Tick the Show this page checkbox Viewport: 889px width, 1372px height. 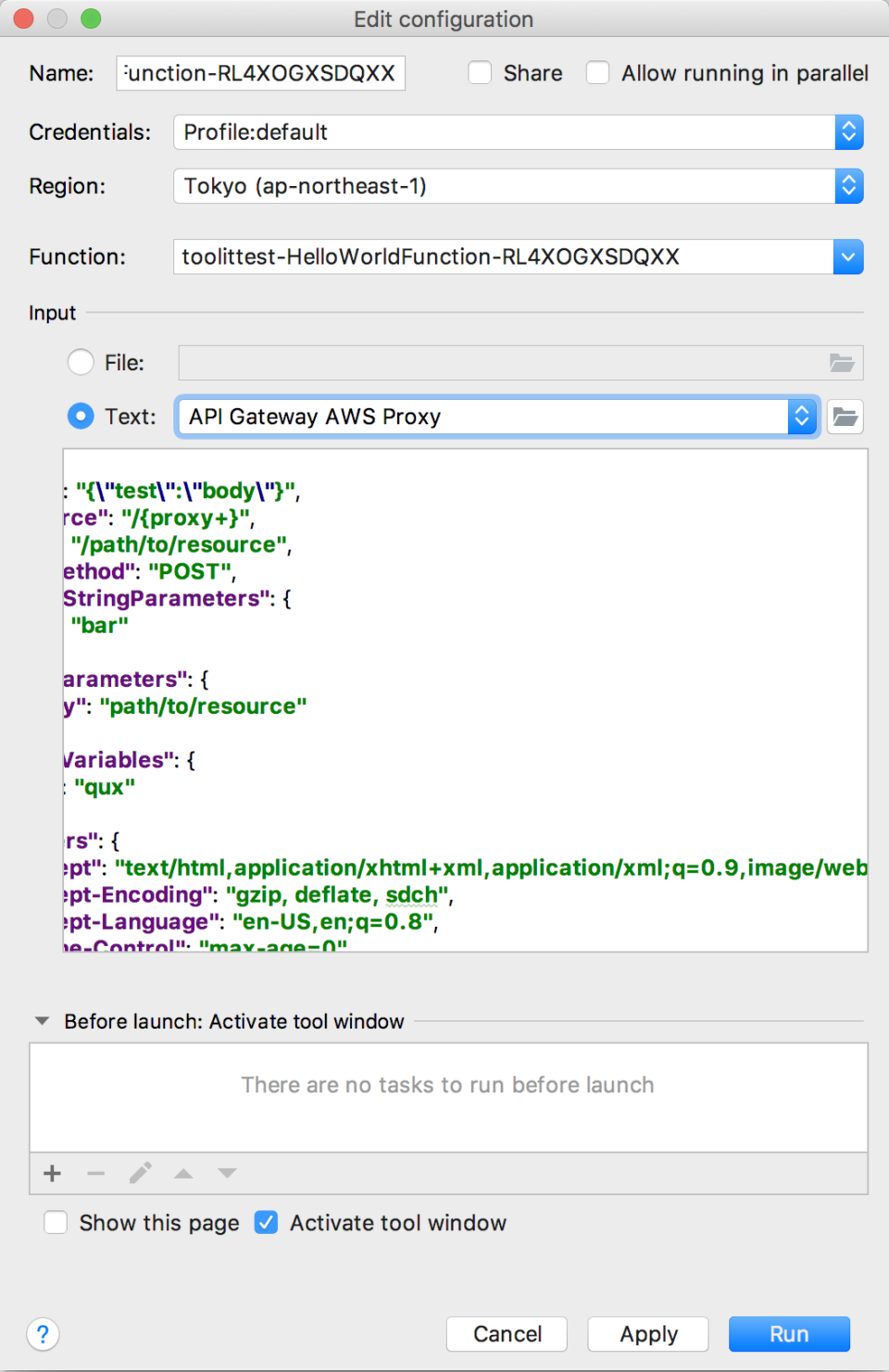(x=56, y=1223)
